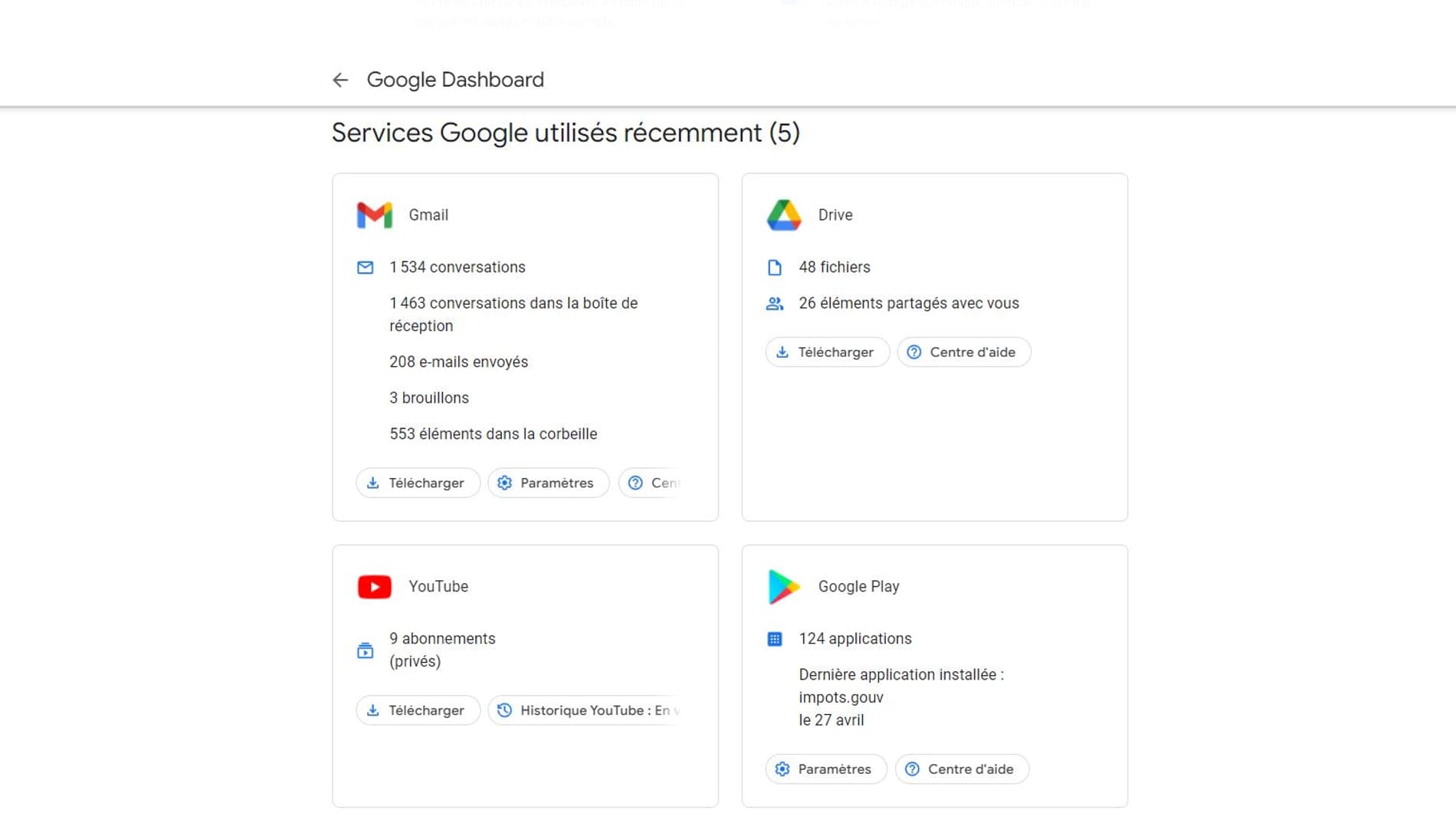
Task: Select the YouTube play icon
Action: point(373,587)
